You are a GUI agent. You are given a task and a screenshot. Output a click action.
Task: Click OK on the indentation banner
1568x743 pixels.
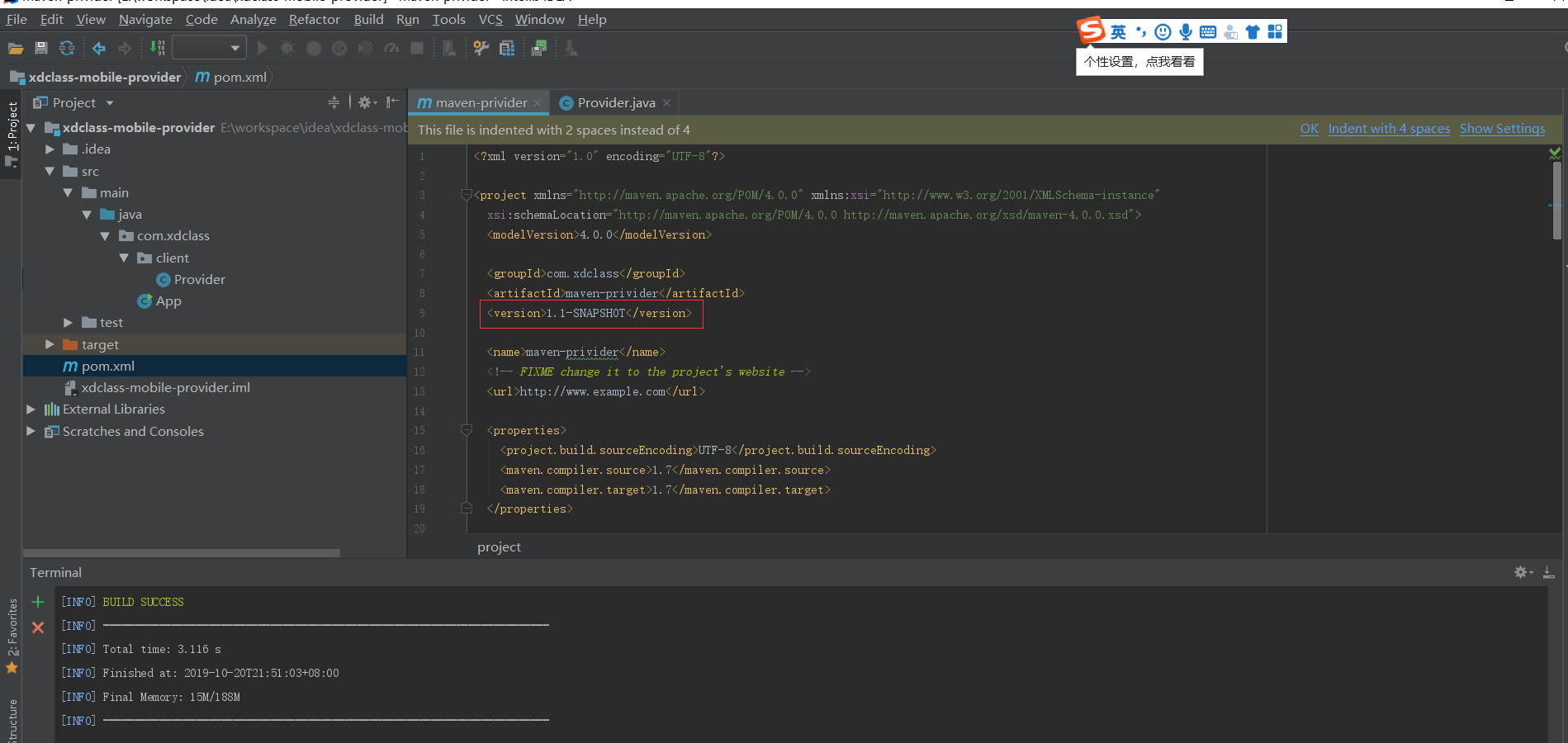[1309, 129]
